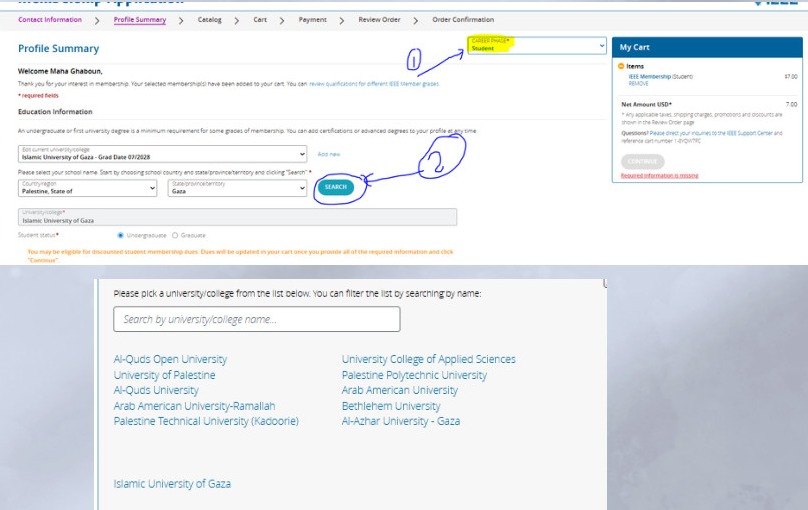Click the Education Information heading
The width and height of the screenshot is (808, 510).
[55, 112]
